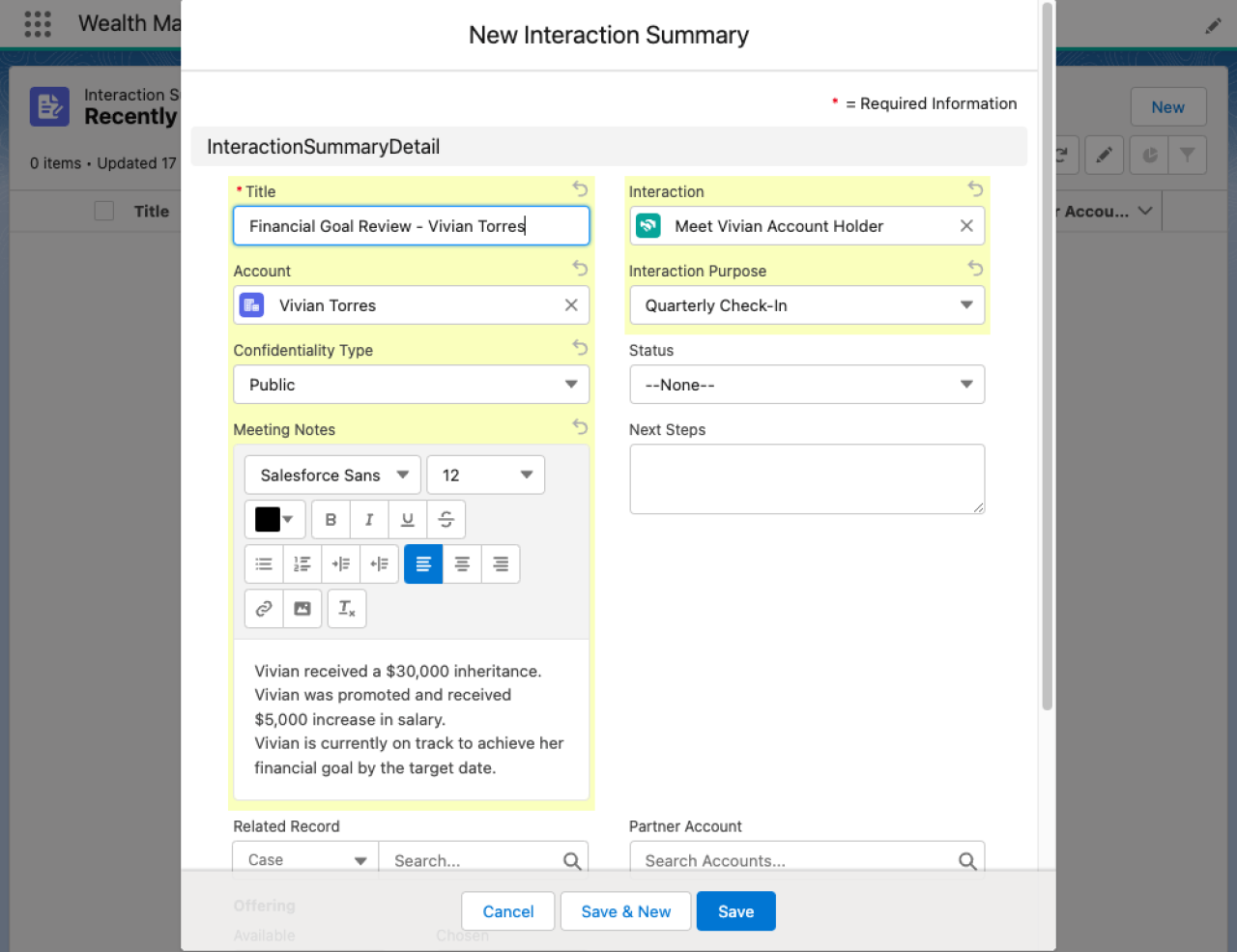1237x952 pixels.
Task: Click the search icon in Partner Account
Action: click(x=967, y=860)
